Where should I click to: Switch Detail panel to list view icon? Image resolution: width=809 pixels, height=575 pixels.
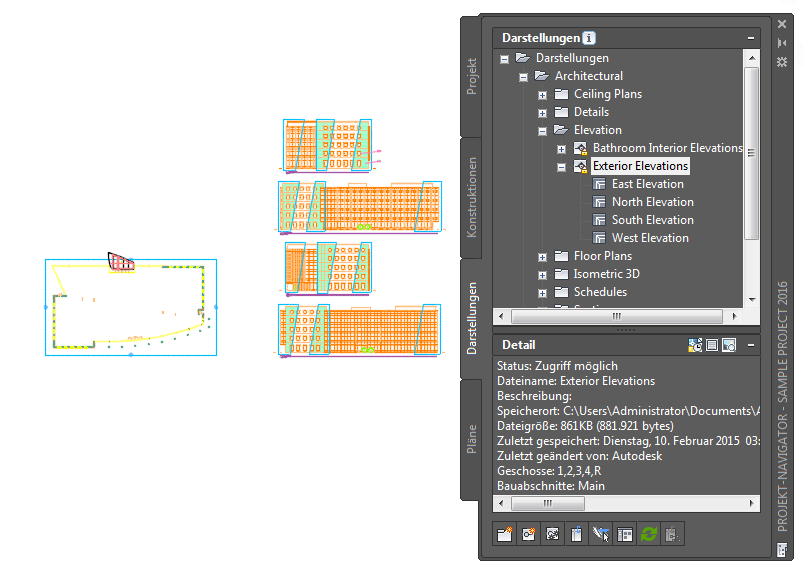712,345
